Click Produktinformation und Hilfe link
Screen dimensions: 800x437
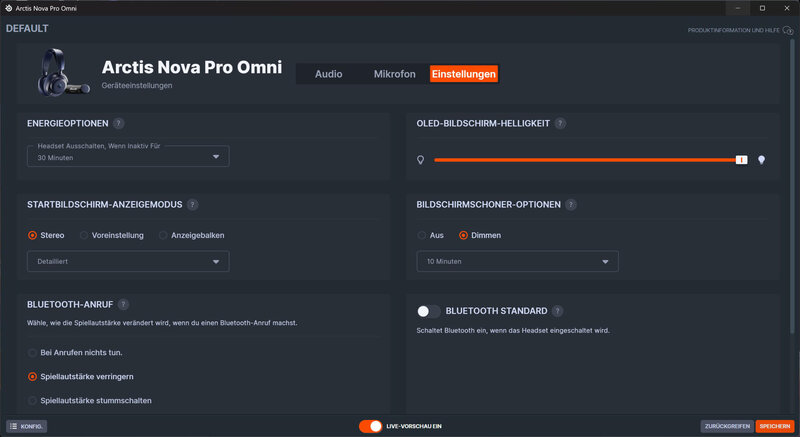[x=733, y=31]
